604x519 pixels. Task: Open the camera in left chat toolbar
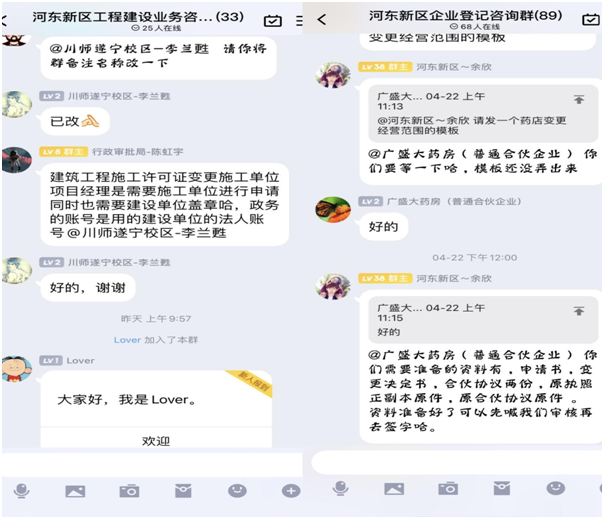[x=129, y=491]
